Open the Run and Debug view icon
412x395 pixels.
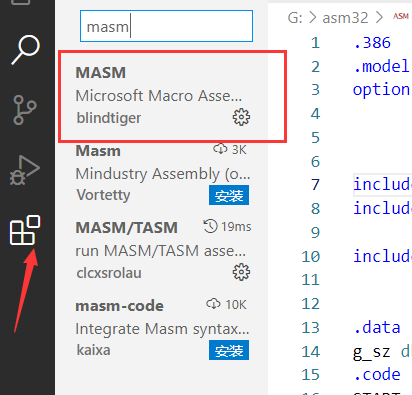point(24,170)
